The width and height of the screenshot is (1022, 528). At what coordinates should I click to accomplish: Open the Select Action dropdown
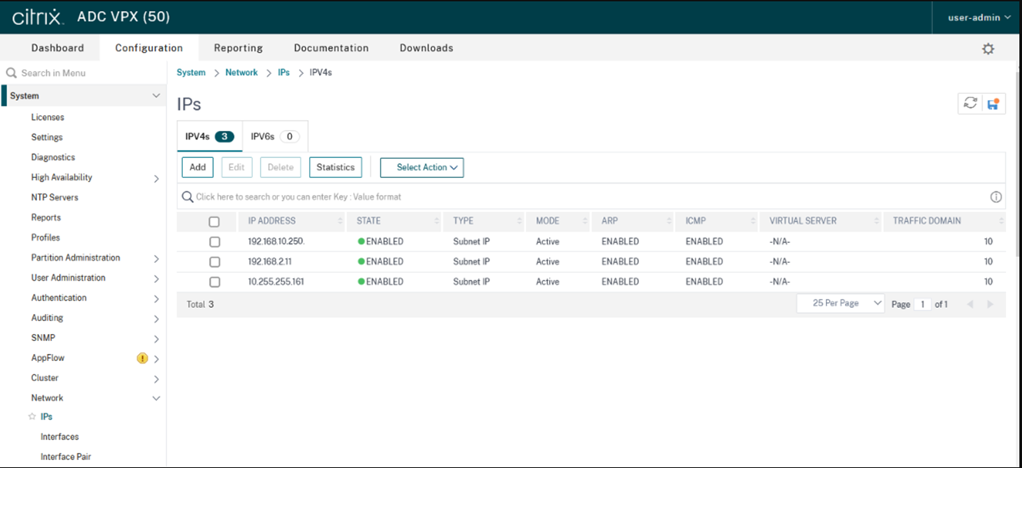coord(421,168)
